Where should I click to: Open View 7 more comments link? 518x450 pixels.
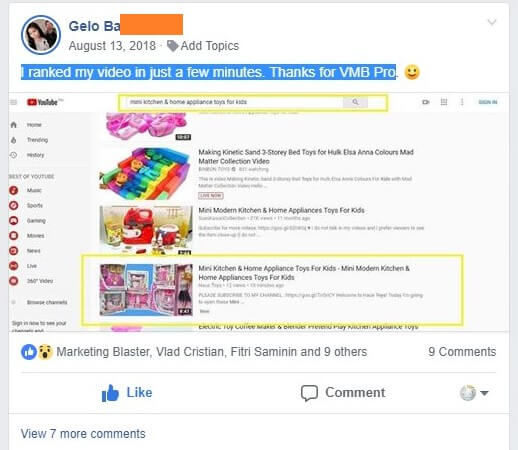pos(83,434)
